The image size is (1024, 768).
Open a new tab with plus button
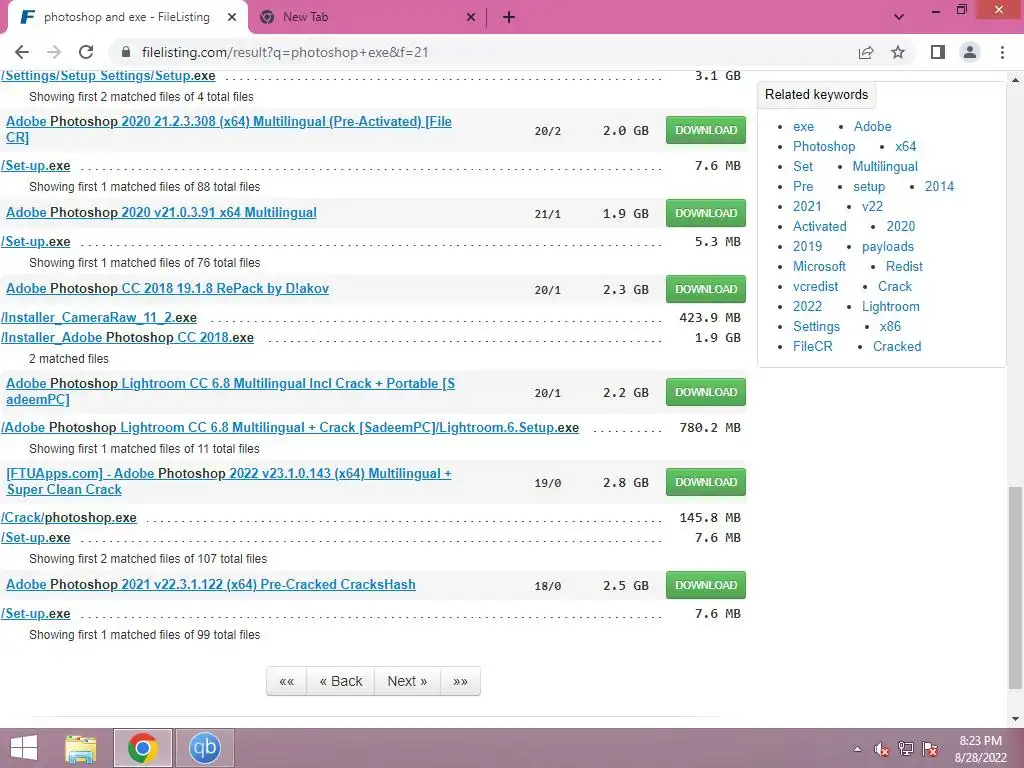coord(509,18)
